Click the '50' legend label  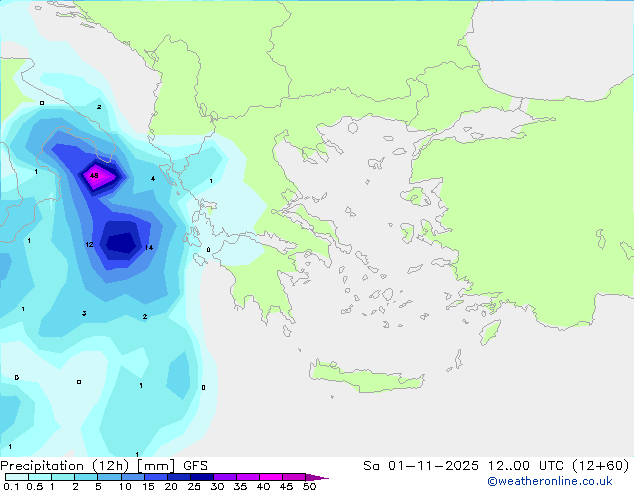(x=310, y=486)
